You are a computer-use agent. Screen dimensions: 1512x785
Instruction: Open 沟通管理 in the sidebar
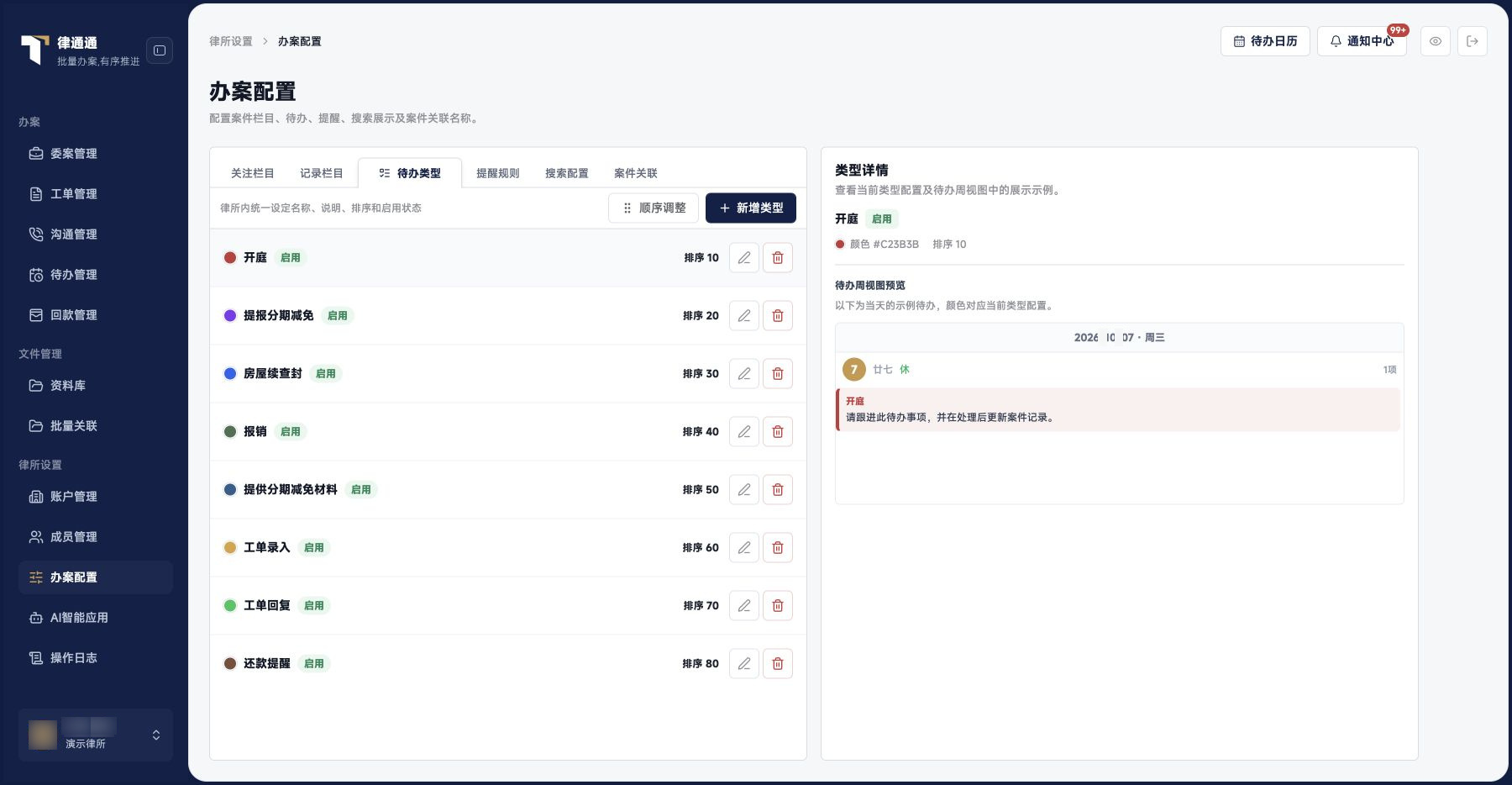click(x=96, y=234)
